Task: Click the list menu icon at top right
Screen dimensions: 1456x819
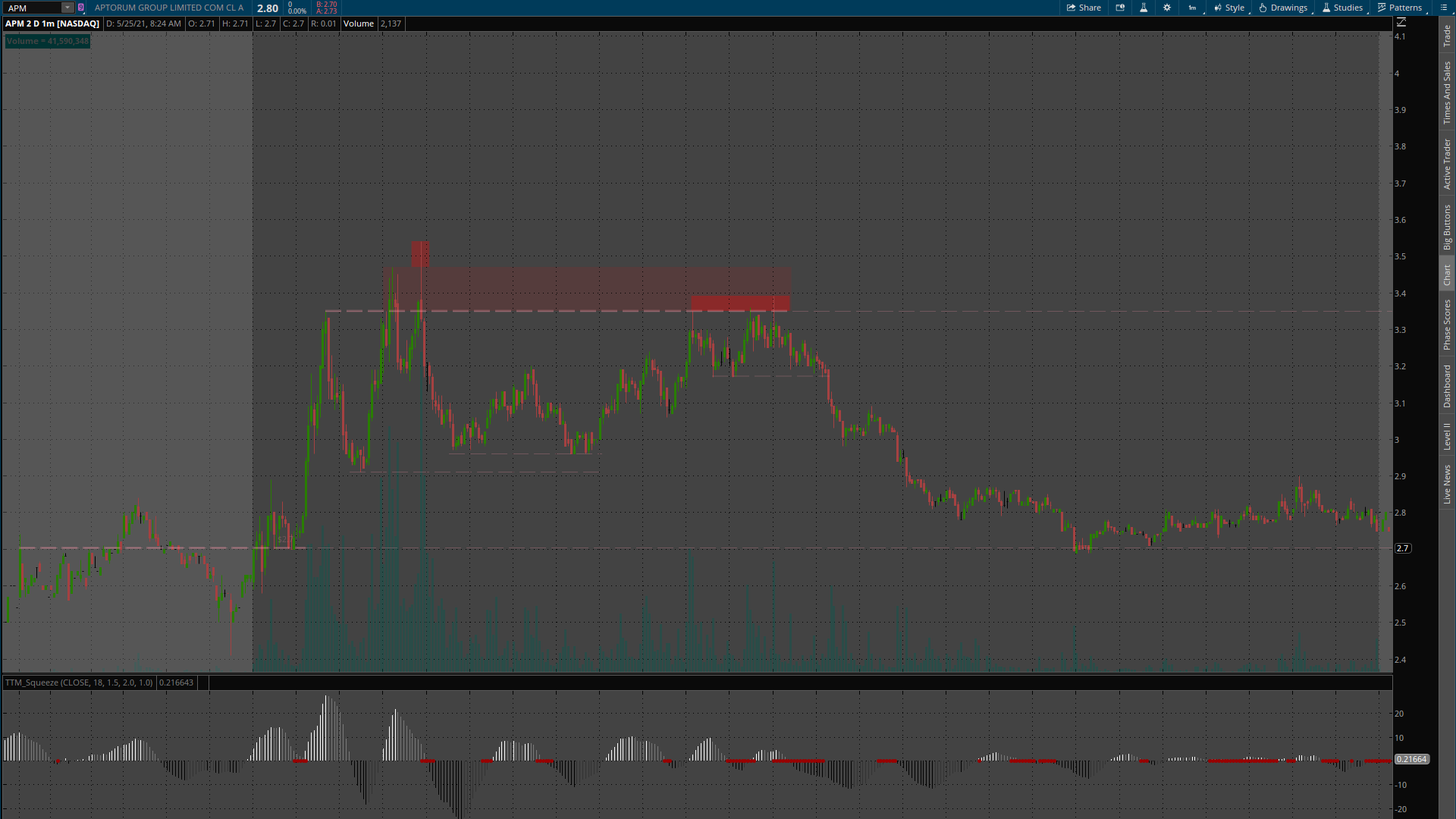Action: [x=1442, y=8]
